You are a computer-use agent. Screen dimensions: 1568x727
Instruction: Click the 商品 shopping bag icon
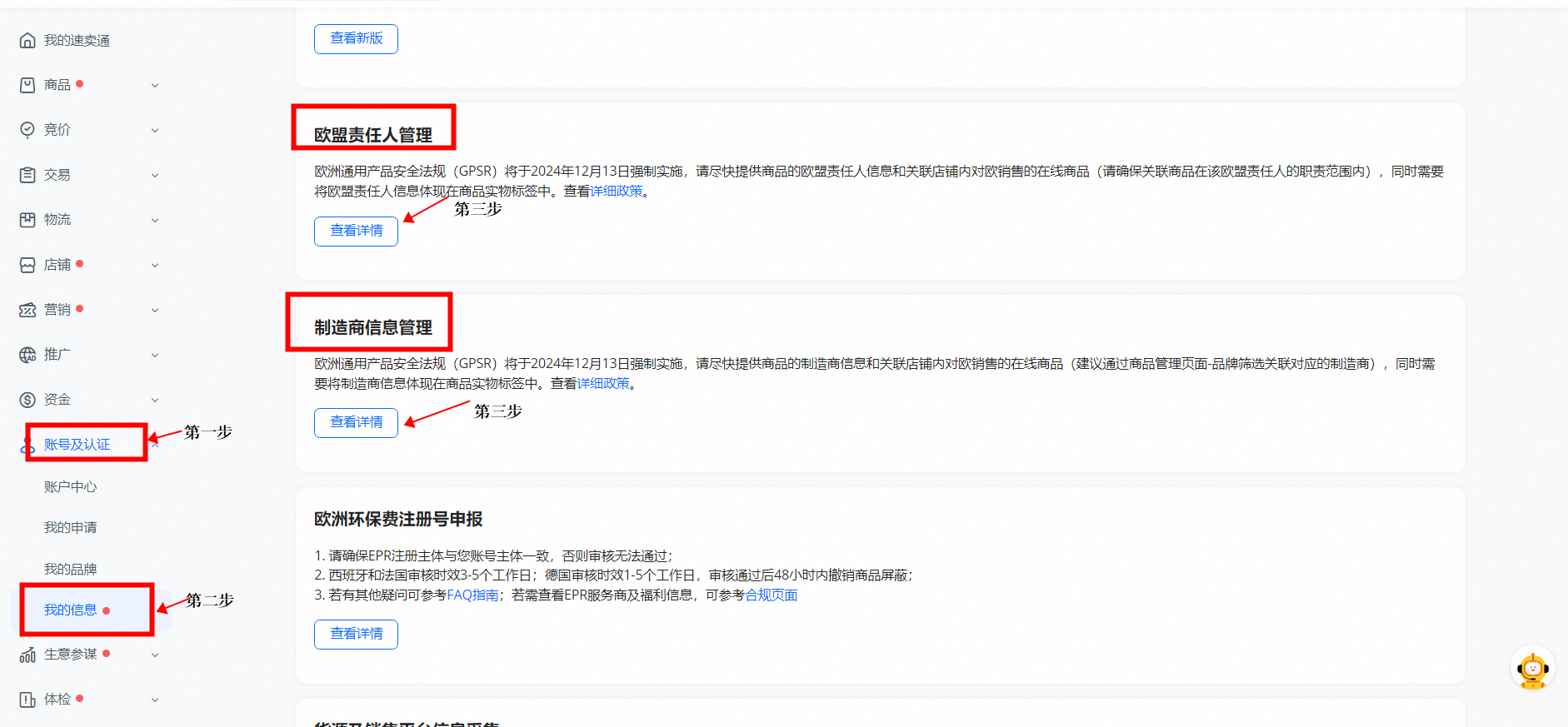coord(27,85)
